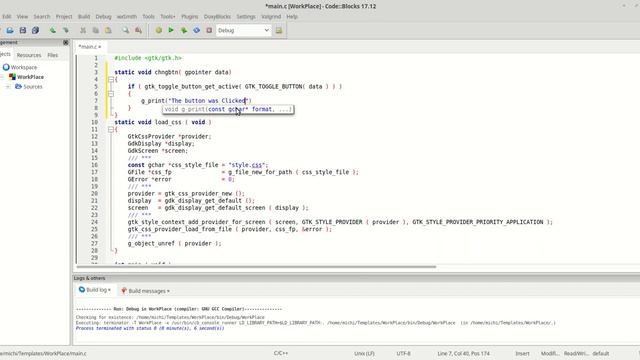640x360 pixels.
Task: Open Replace using the toolbar icon
Action: tap(138, 30)
